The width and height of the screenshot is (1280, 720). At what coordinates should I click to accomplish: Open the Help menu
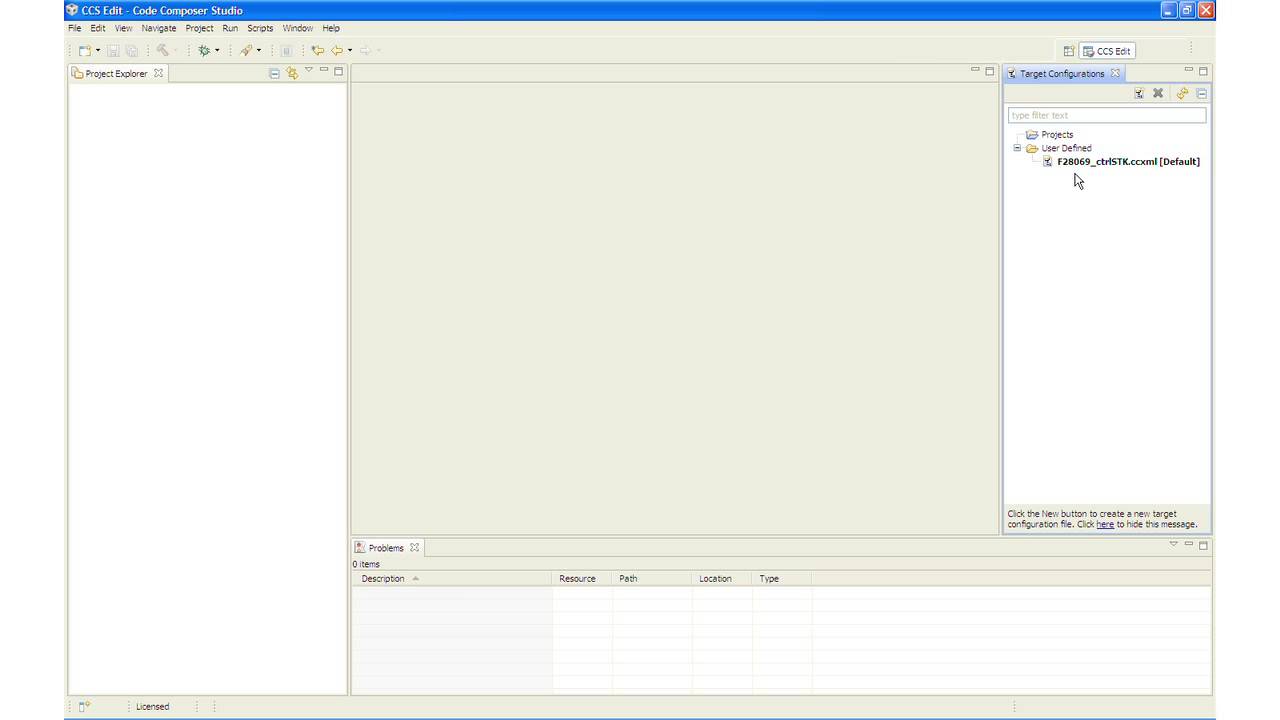(331, 28)
